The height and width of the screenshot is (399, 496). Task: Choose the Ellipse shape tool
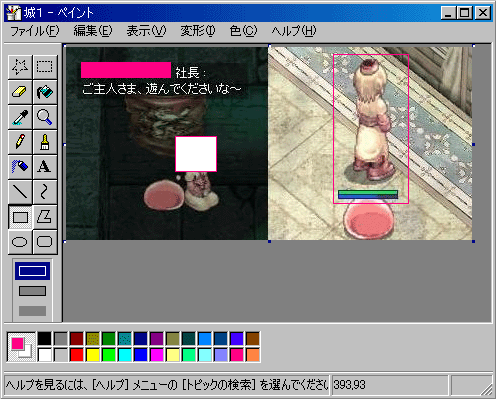[x=20, y=242]
